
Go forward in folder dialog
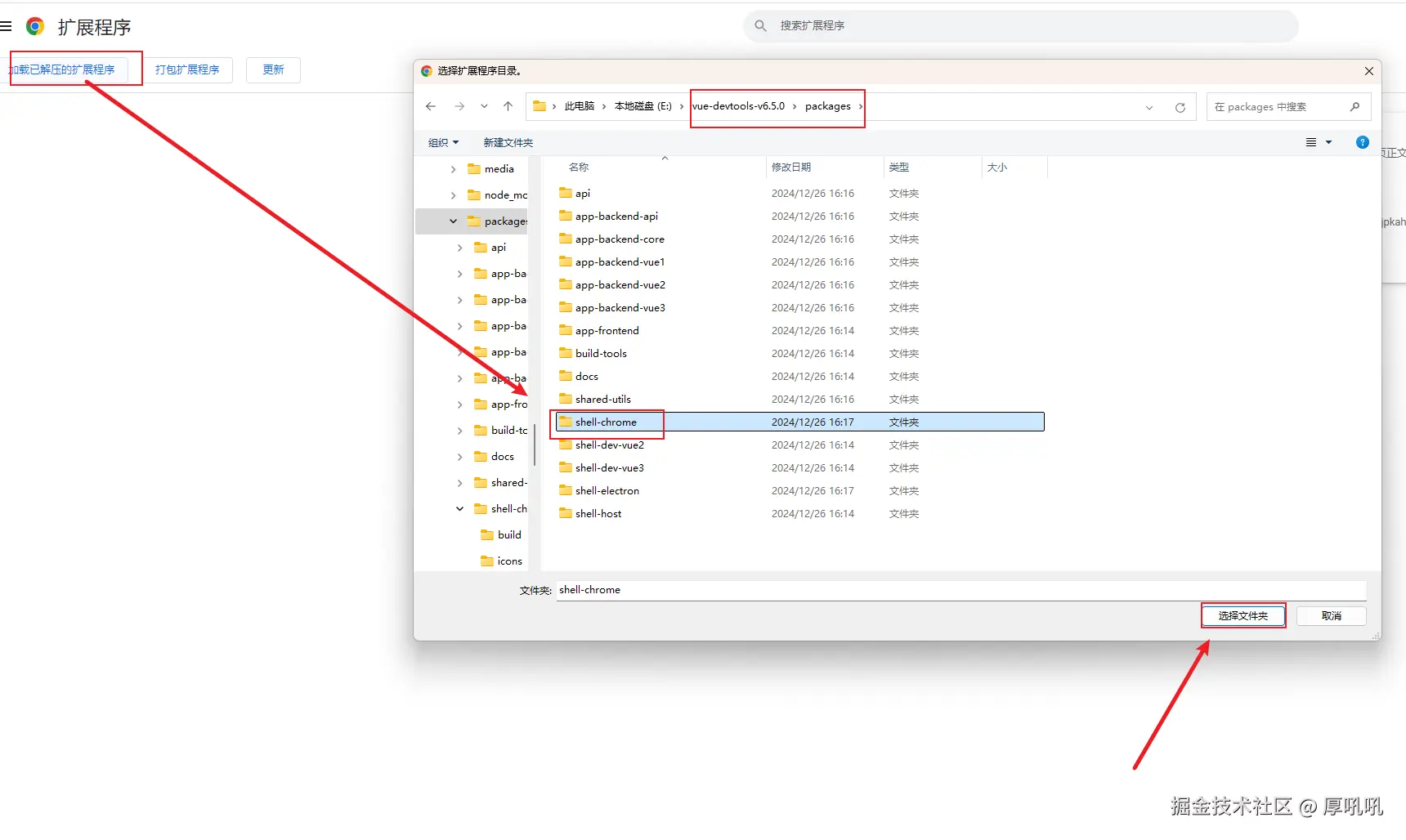pos(459,106)
